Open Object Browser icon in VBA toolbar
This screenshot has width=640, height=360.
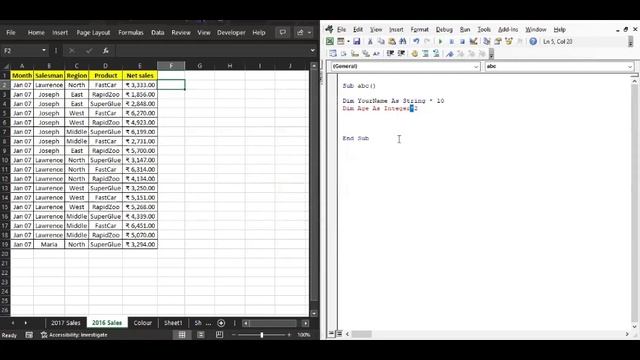point(509,41)
